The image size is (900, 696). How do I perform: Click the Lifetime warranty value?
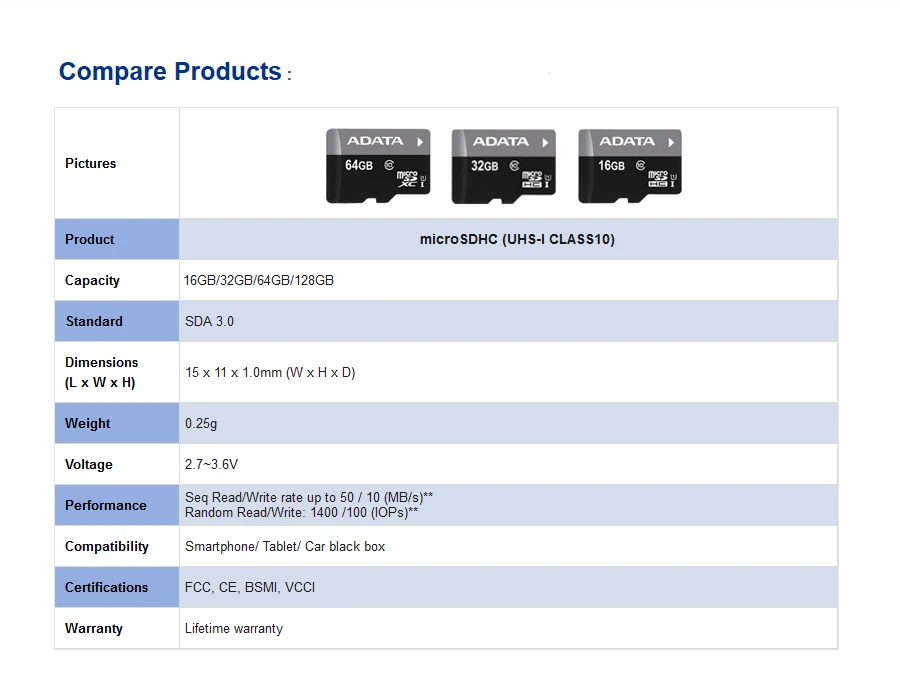tap(234, 629)
